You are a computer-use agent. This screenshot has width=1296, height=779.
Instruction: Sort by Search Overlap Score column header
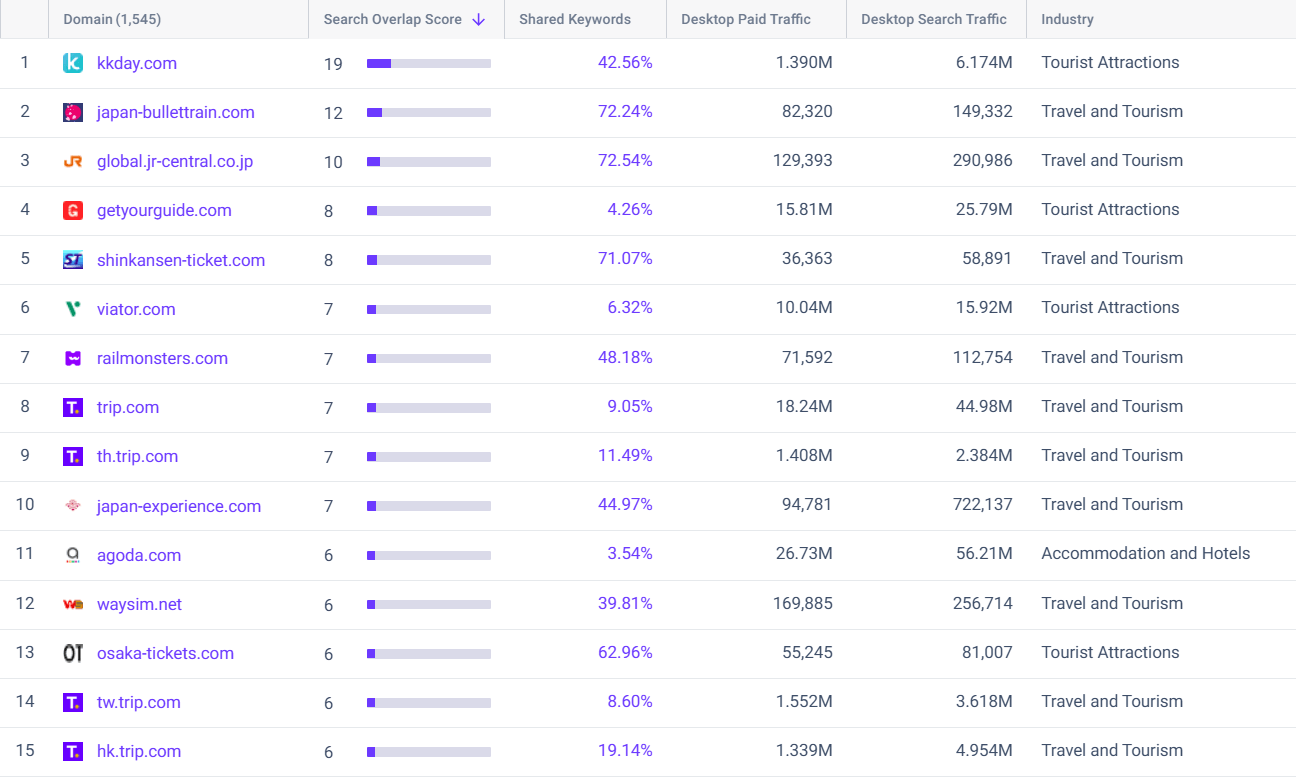point(393,19)
